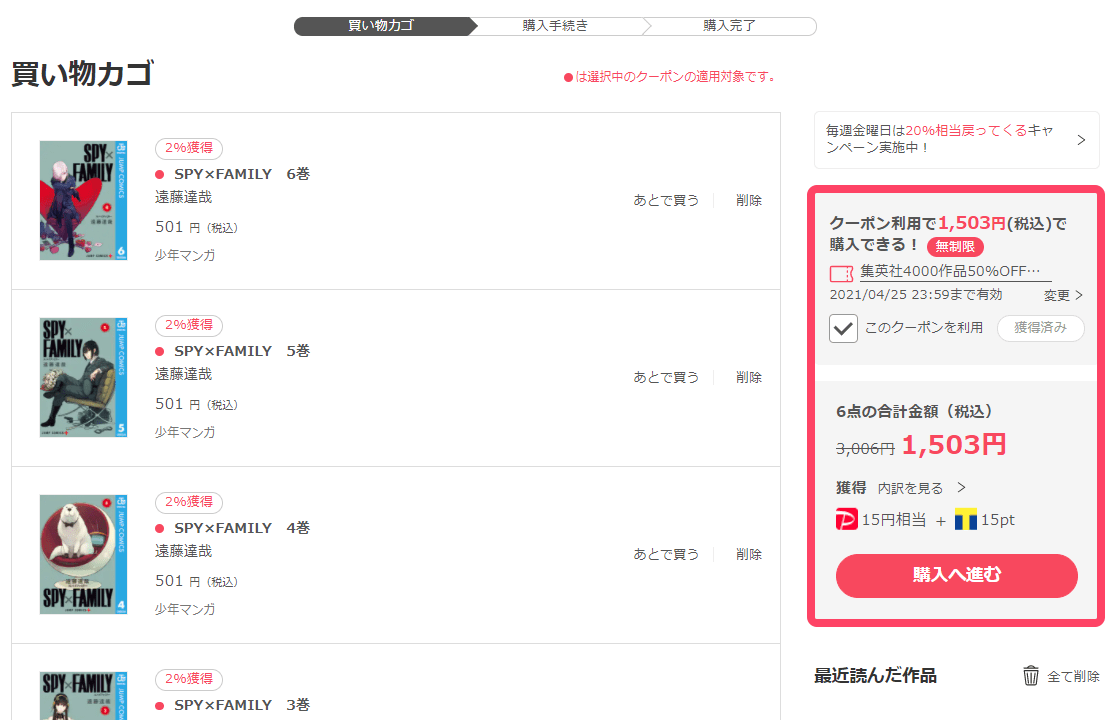Open SPY×FAMILY volume 5 cover thumbnail
This screenshot has width=1120, height=720.
tap(84, 377)
